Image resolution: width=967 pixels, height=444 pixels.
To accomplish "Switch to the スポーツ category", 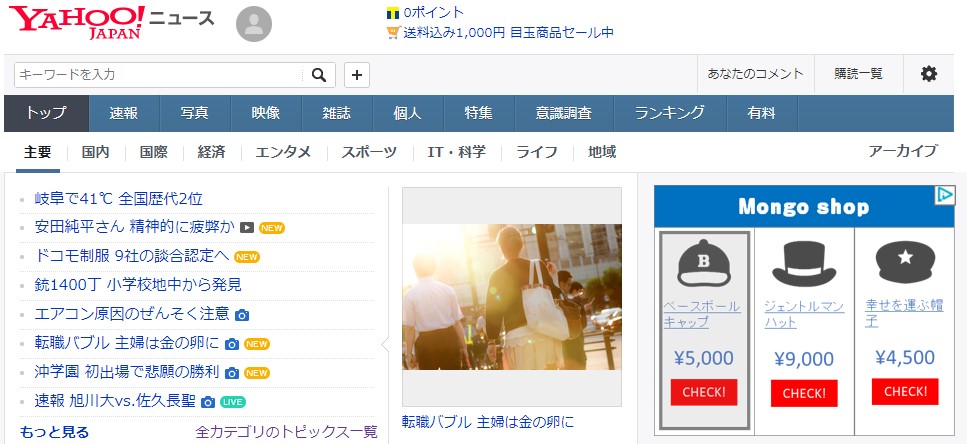I will point(369,152).
